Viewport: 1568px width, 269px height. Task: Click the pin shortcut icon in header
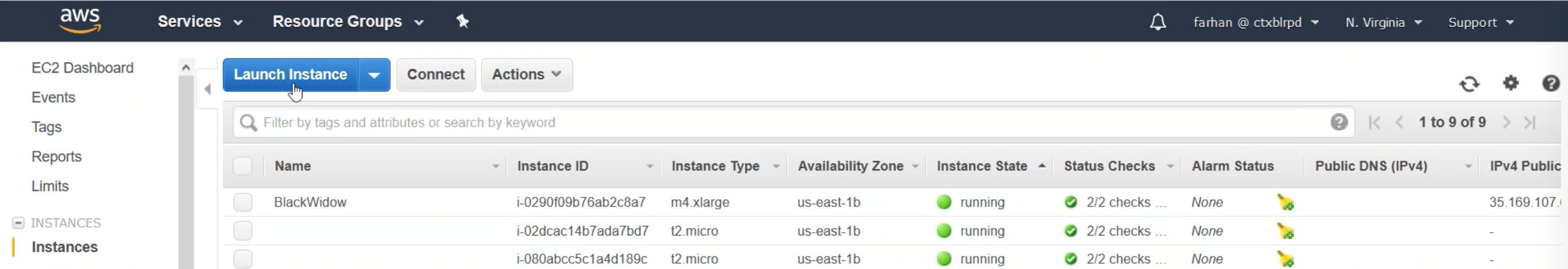[x=463, y=22]
